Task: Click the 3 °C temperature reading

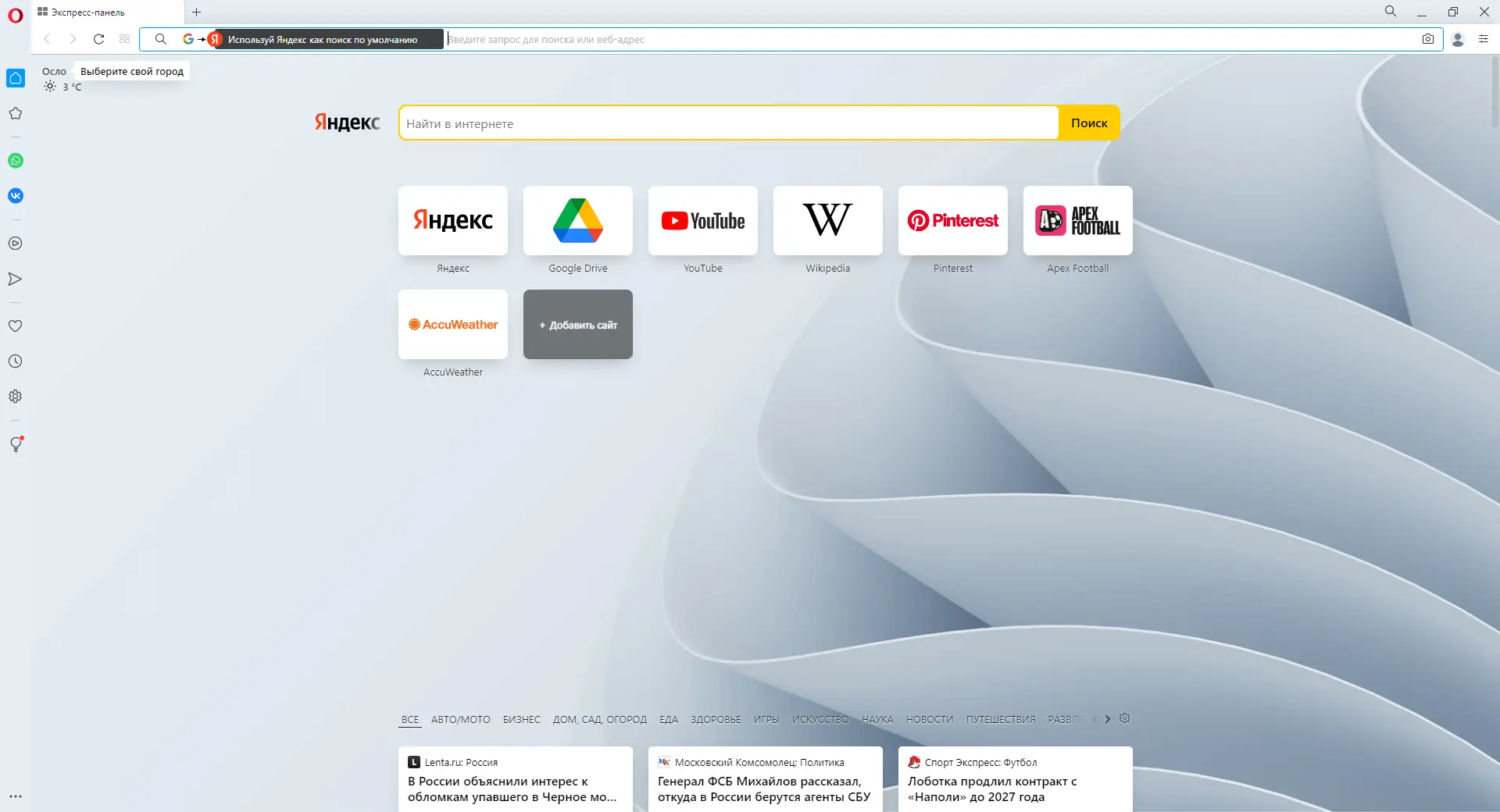Action: [72, 87]
